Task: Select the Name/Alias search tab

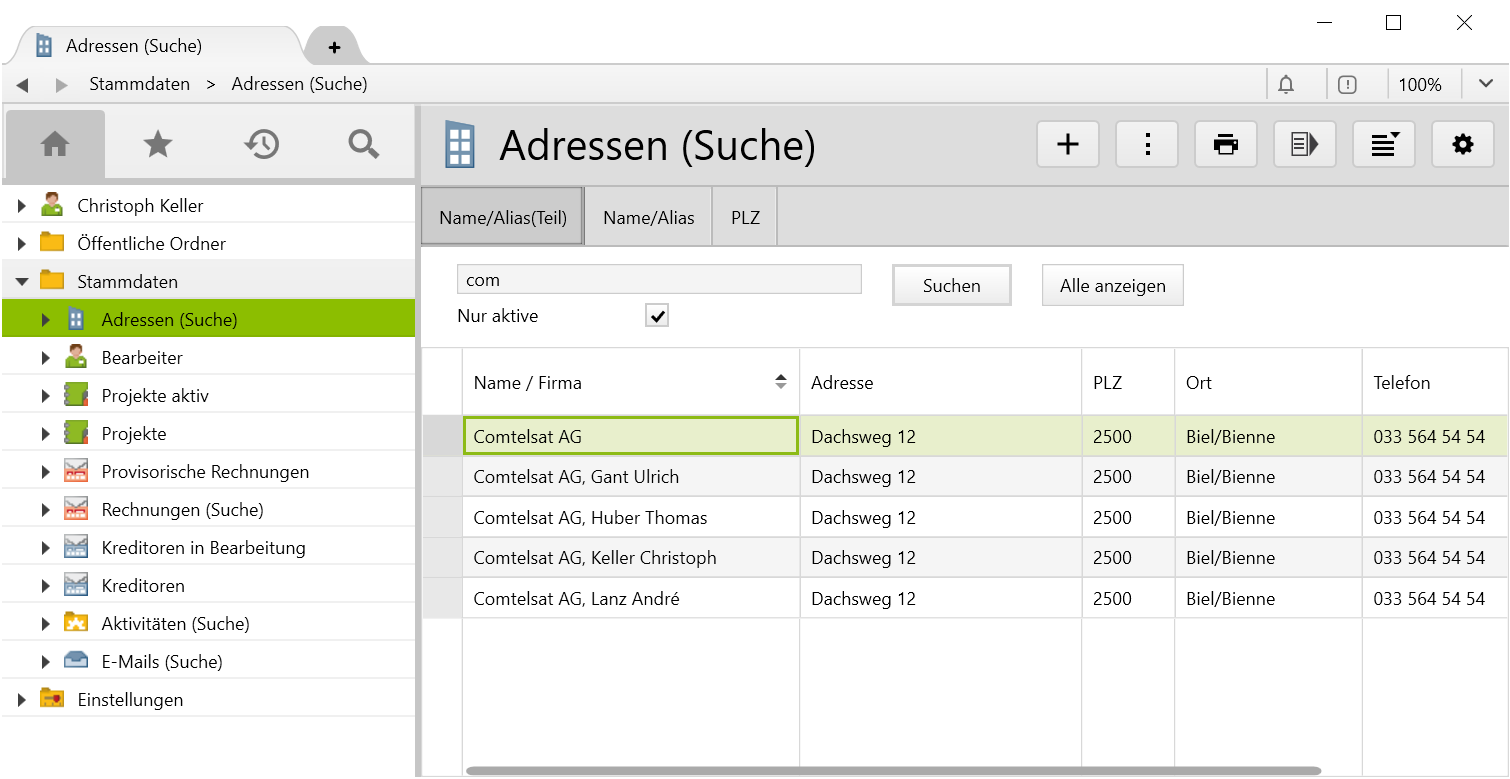Action: click(648, 217)
